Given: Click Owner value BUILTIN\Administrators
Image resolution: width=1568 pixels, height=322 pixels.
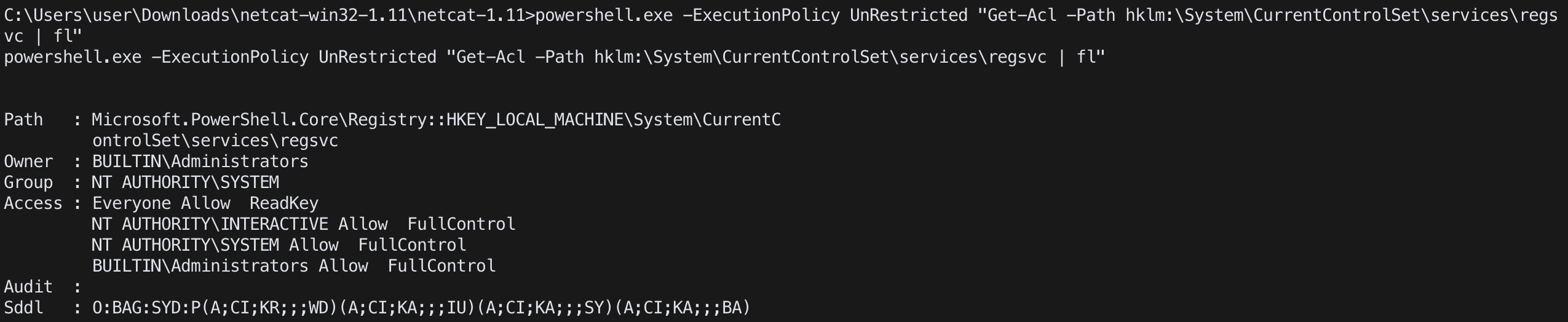Looking at the screenshot, I should [200, 161].
